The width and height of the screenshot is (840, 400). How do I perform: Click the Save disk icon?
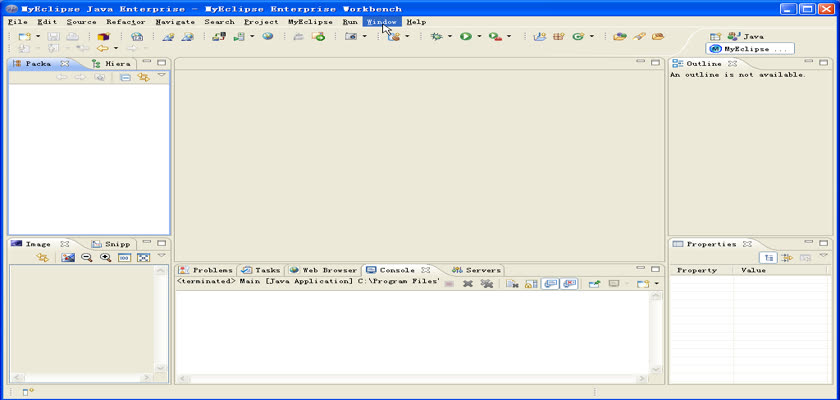click(54, 36)
